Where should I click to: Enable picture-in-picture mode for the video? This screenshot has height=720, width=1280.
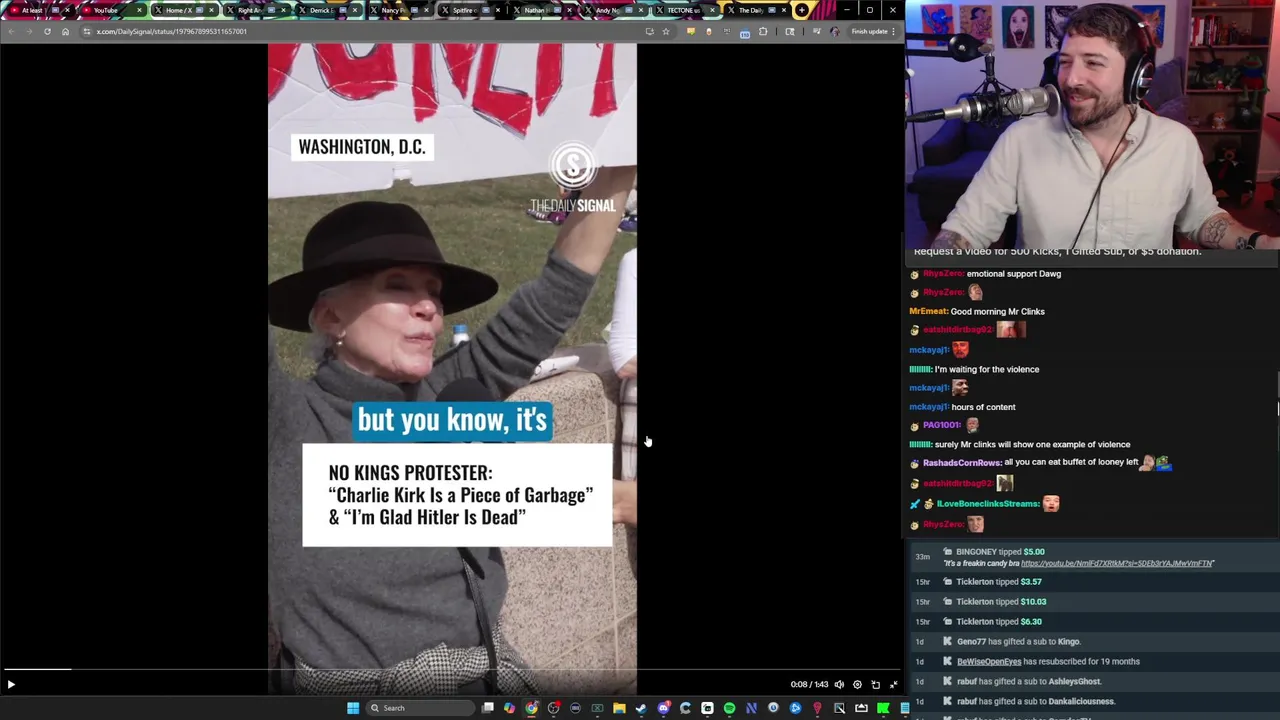[x=875, y=685]
